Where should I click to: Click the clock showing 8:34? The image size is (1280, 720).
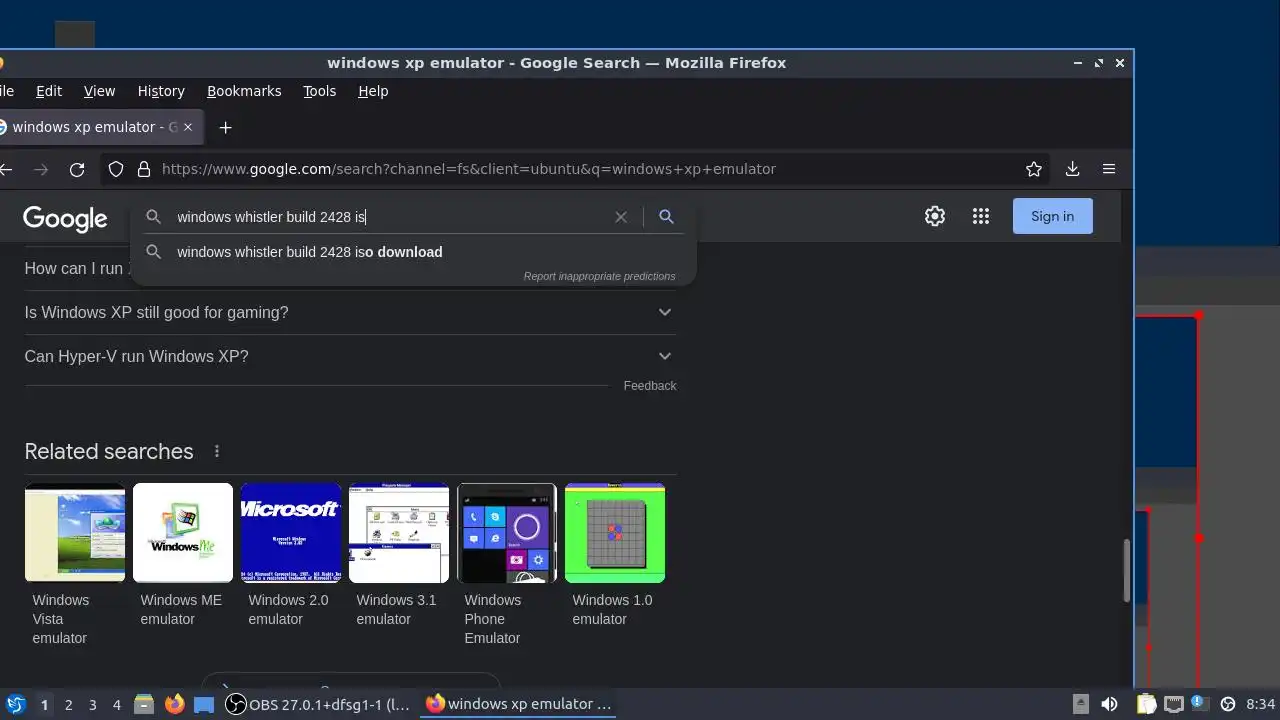coord(1260,704)
